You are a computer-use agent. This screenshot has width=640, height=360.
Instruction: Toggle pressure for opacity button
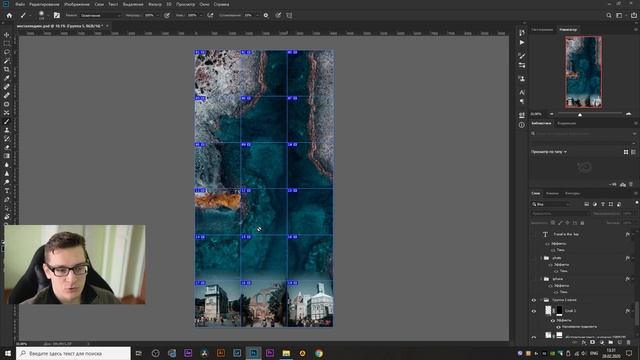[x=167, y=15]
